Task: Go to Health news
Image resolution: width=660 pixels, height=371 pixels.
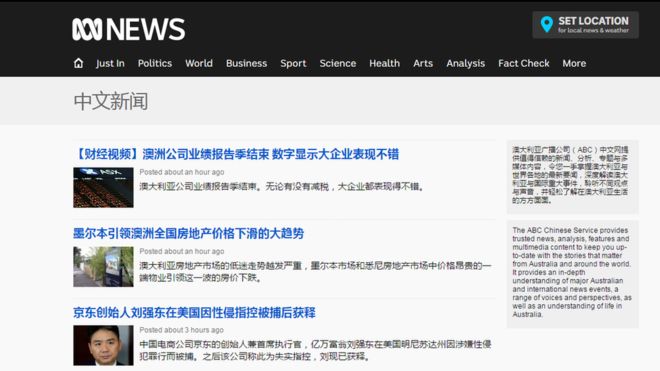Action: pos(384,63)
